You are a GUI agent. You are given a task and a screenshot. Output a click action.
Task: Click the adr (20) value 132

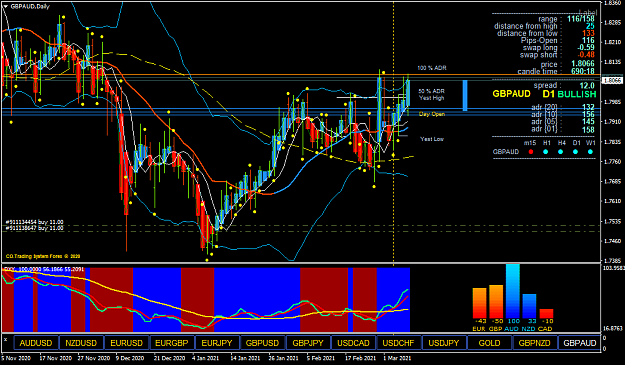coord(588,107)
